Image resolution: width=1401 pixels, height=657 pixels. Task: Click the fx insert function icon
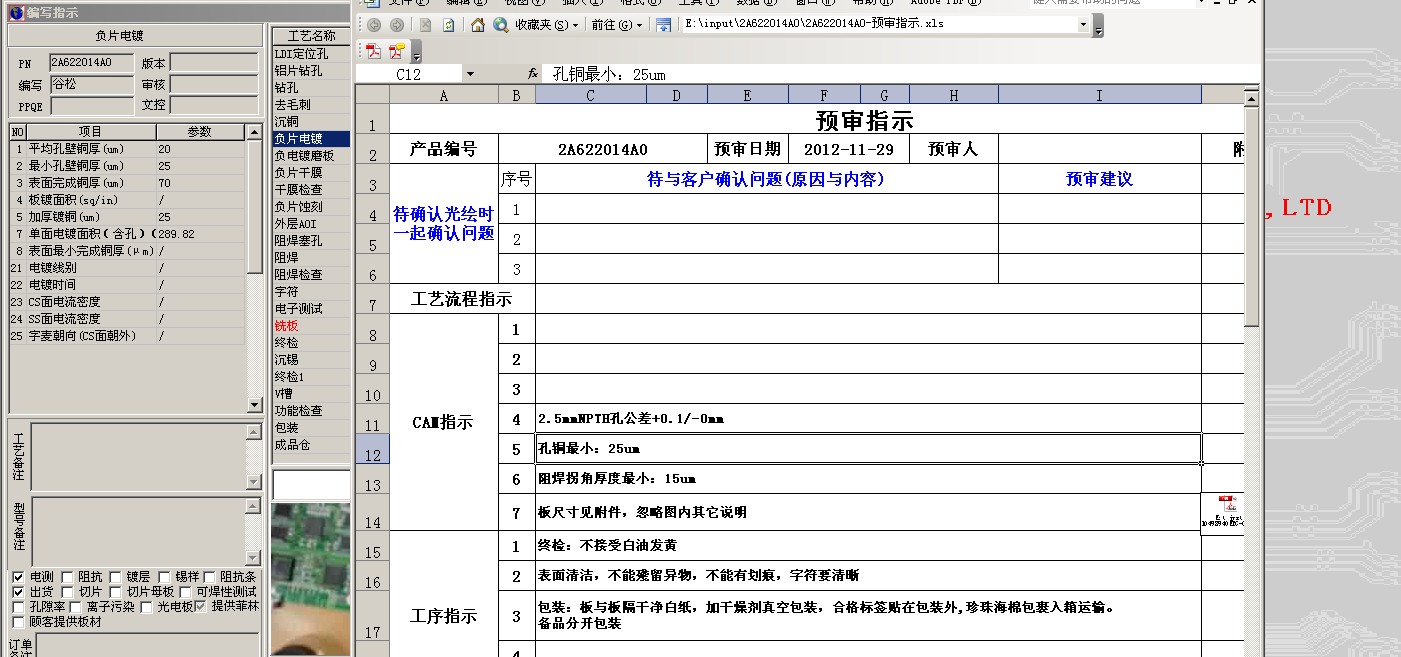click(533, 74)
